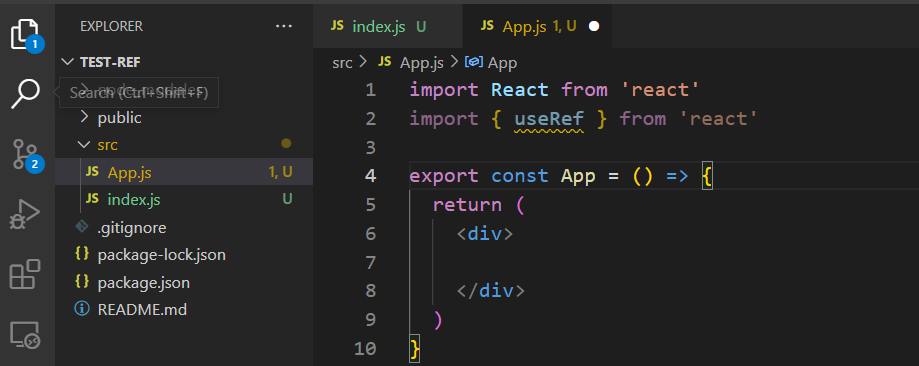Click line number 7 in the gutter
Screen dimensions: 919x366
pos(370,262)
